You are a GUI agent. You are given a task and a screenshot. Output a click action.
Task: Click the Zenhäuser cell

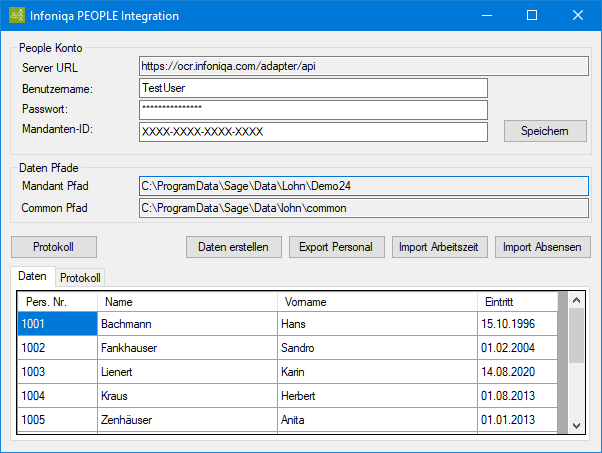(x=187, y=420)
